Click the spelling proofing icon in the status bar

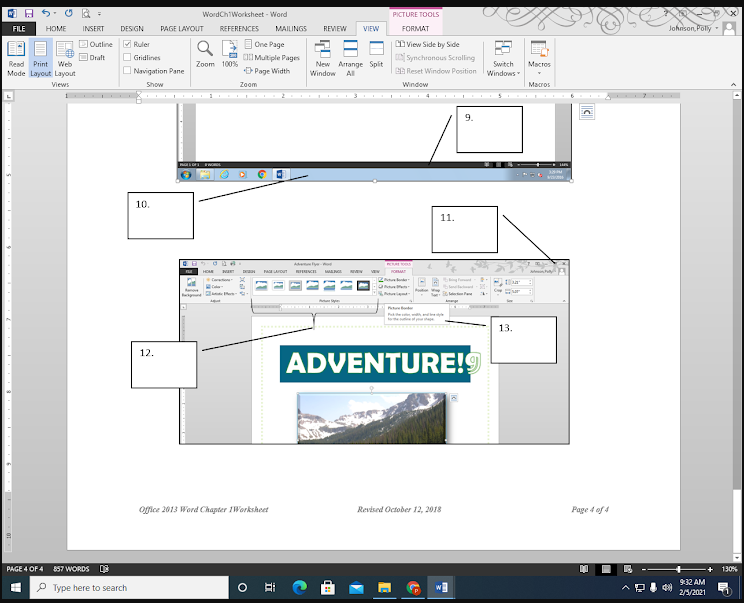click(x=104, y=568)
